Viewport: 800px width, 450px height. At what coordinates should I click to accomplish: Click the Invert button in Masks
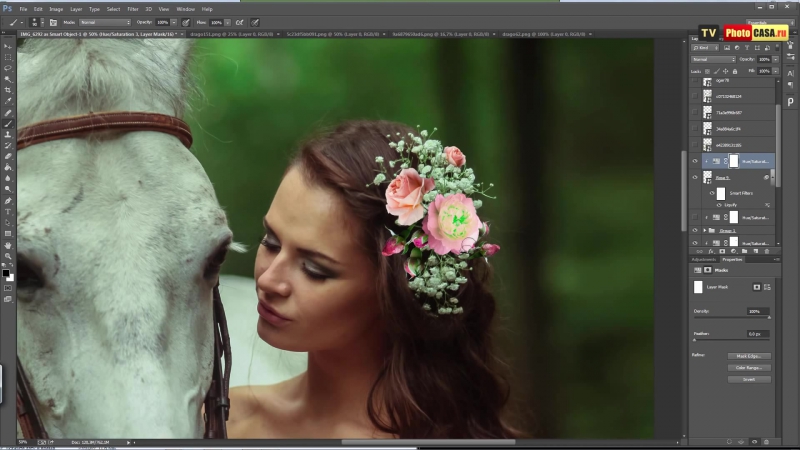pos(749,379)
